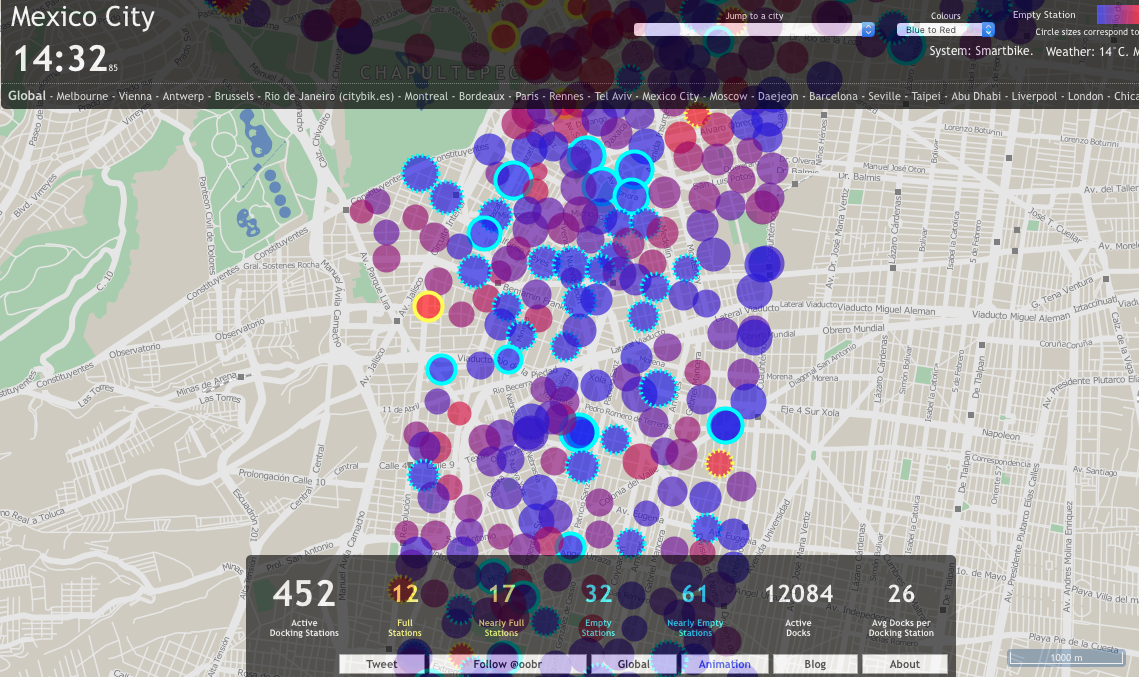Click the Follow @oobr button

pyautogui.click(x=506, y=664)
